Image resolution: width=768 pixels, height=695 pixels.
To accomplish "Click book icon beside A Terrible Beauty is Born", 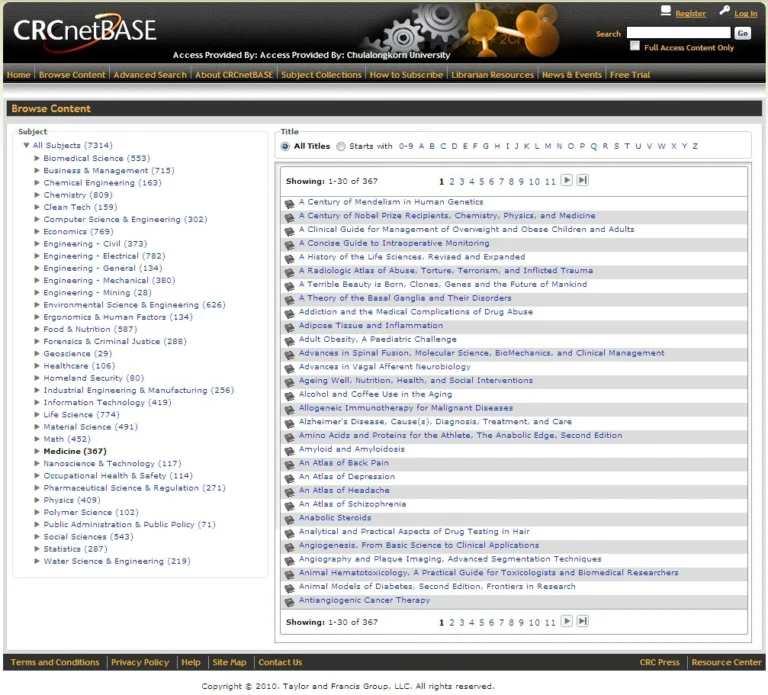I will 289,286.
